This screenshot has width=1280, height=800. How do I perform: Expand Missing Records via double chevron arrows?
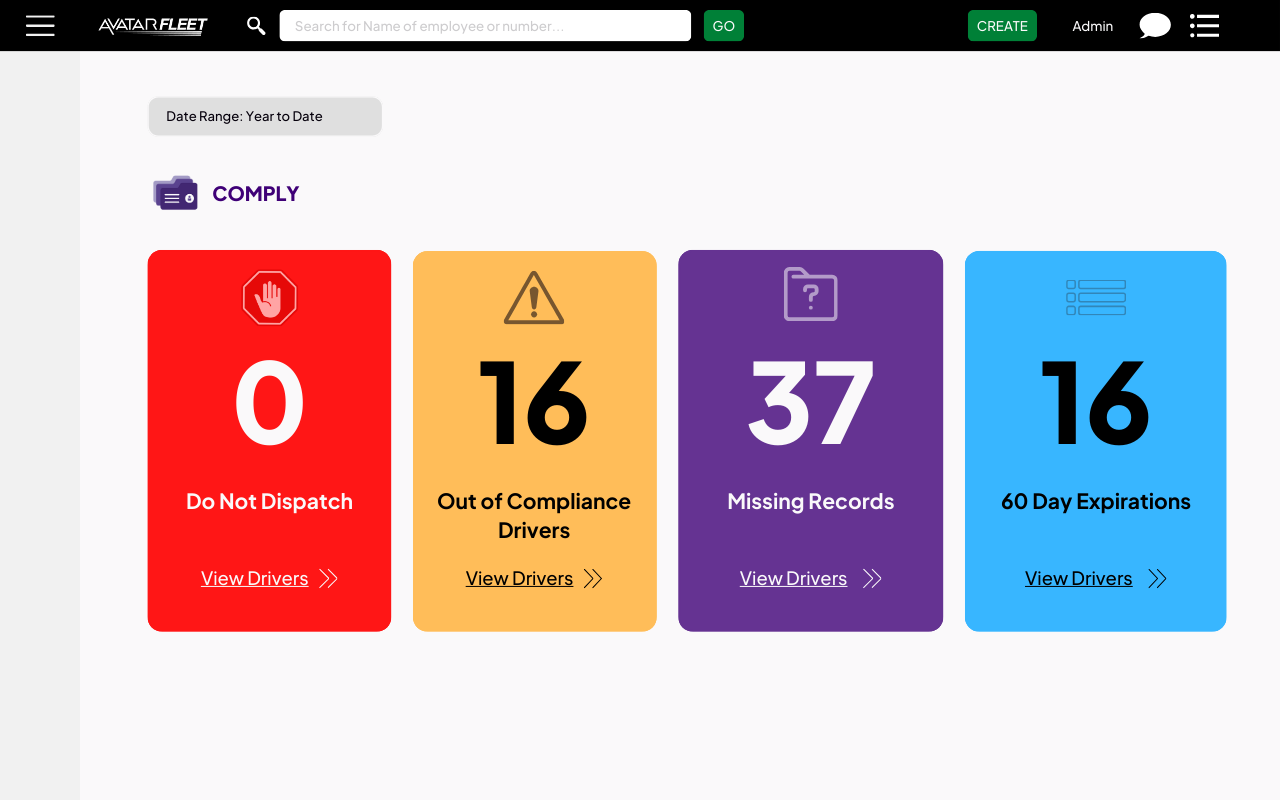tap(870, 578)
